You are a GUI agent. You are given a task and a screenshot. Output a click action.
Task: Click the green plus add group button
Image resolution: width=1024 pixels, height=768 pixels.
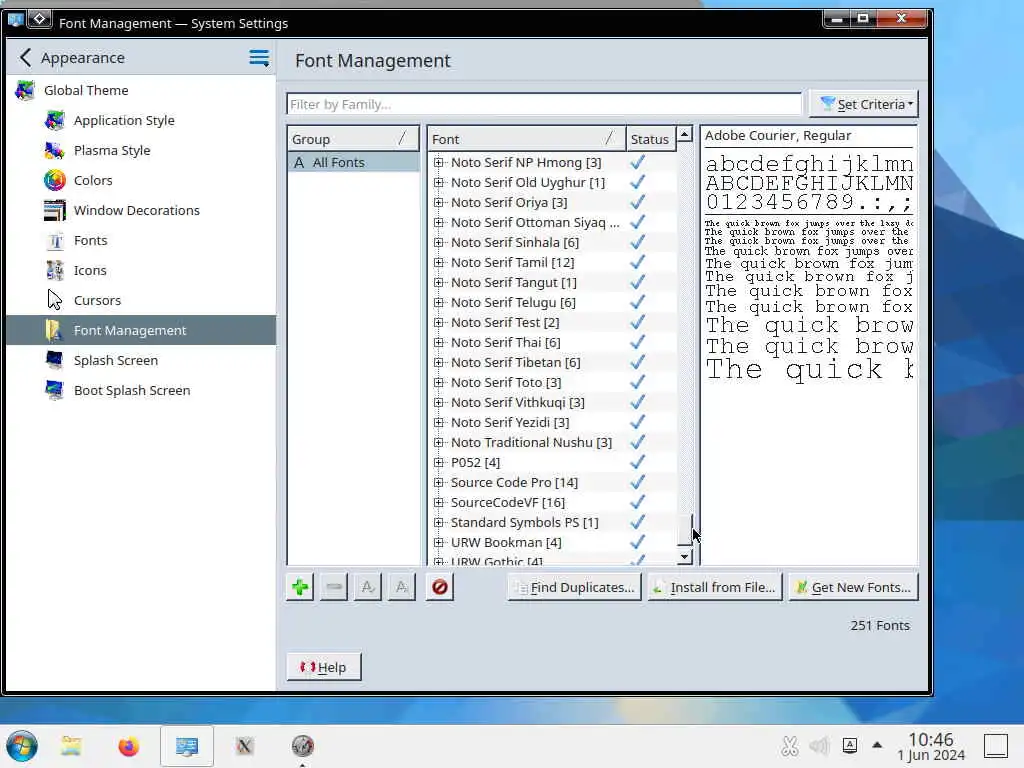[x=300, y=587]
